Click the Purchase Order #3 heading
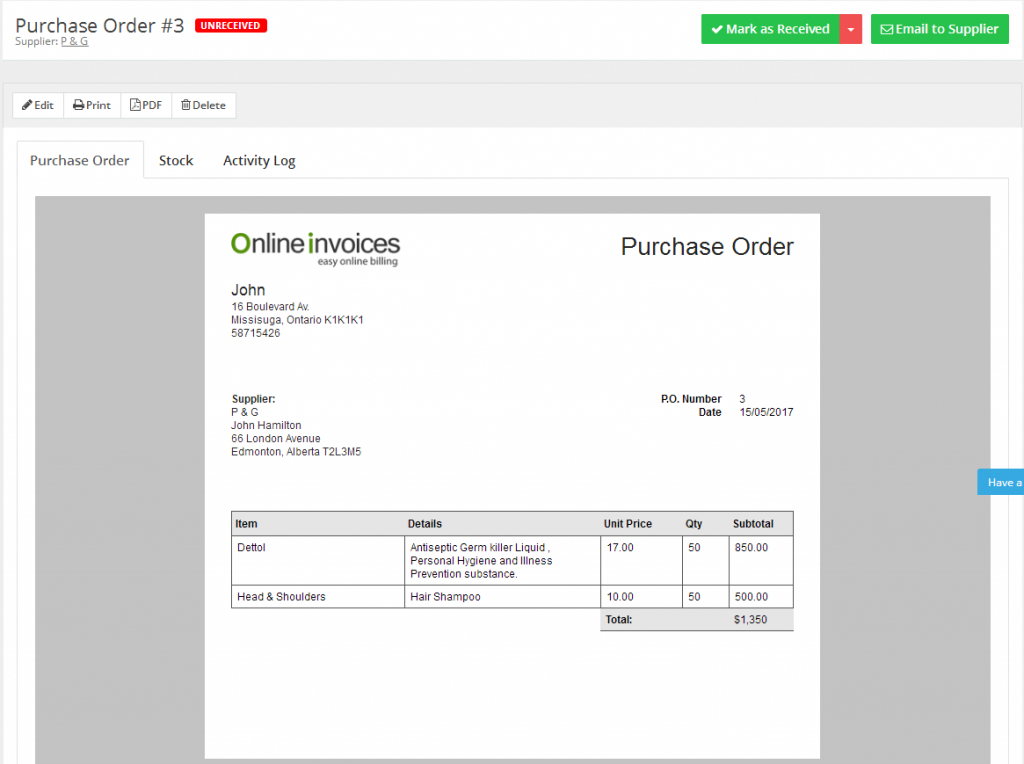This screenshot has width=1024, height=764. 97,25
